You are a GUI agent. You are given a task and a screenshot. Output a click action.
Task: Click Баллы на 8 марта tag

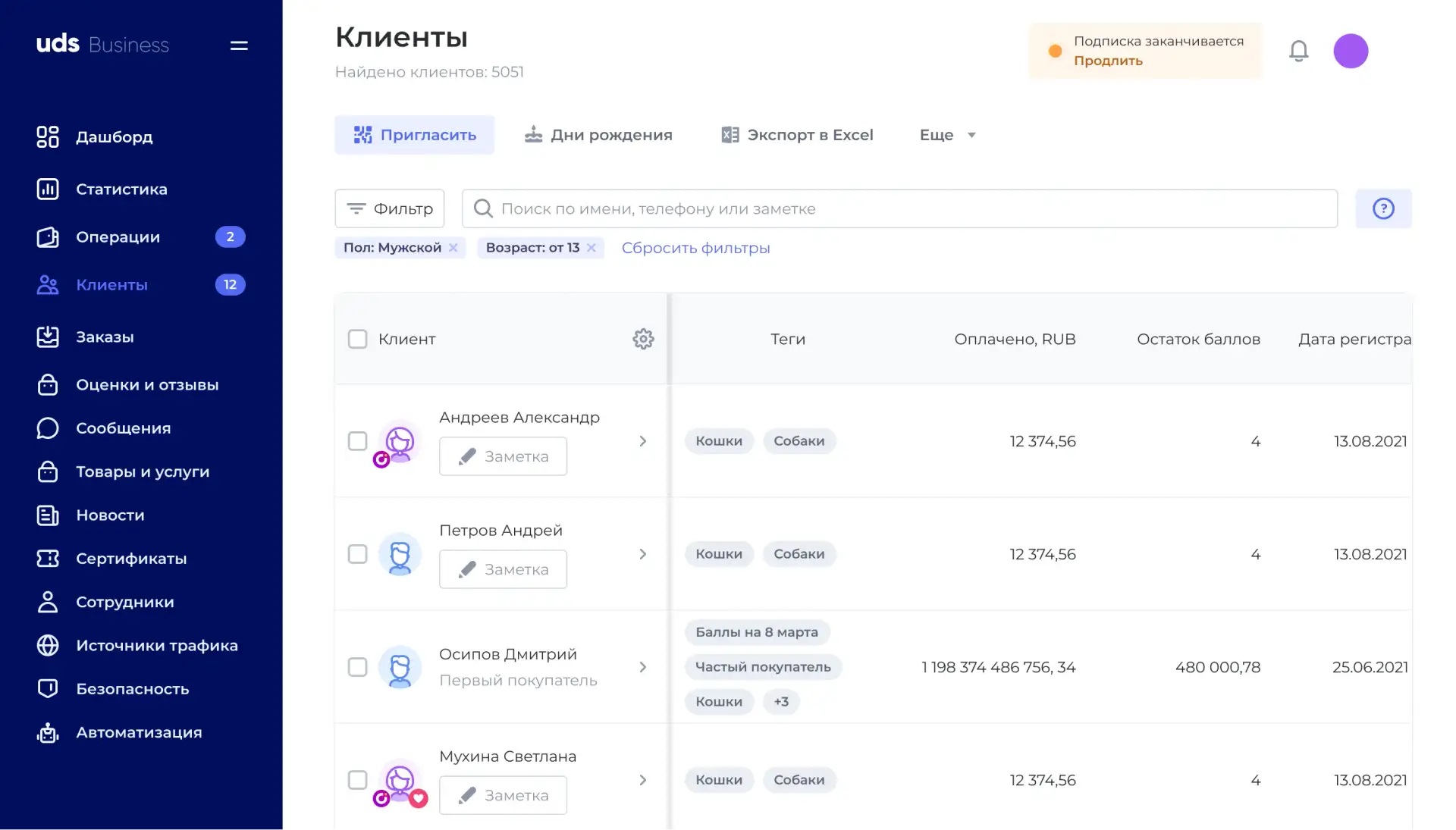pyautogui.click(x=757, y=632)
